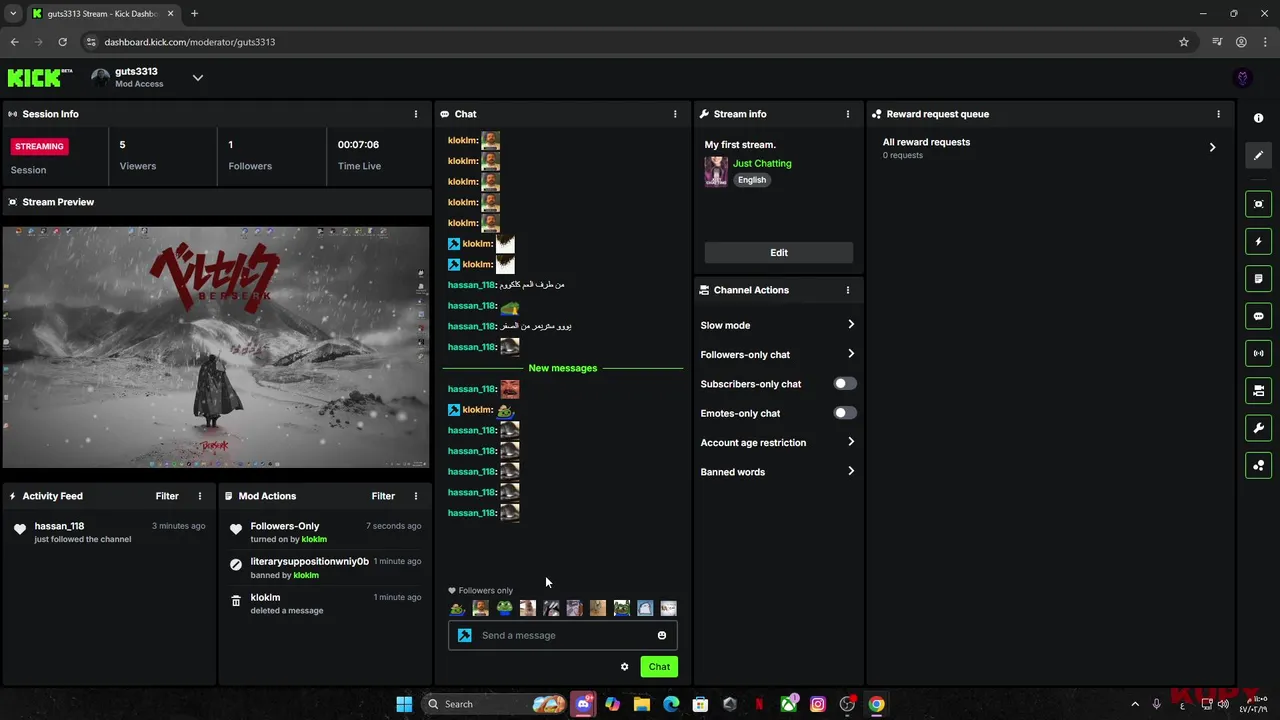Open Mod Actions Filter

tap(383, 496)
